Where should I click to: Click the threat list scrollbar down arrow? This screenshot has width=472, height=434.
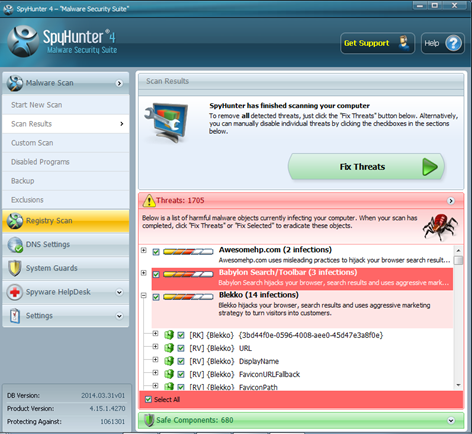tap(459, 385)
